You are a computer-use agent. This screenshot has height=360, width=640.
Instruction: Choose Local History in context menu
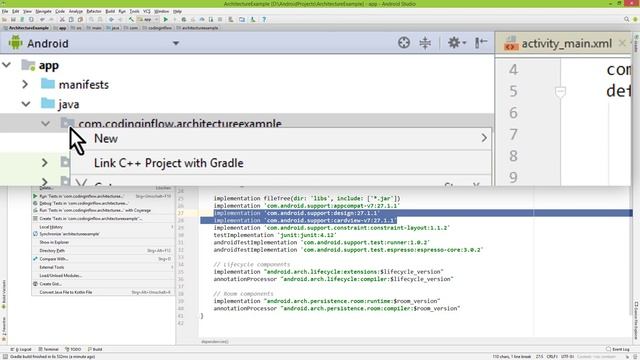[103, 227]
